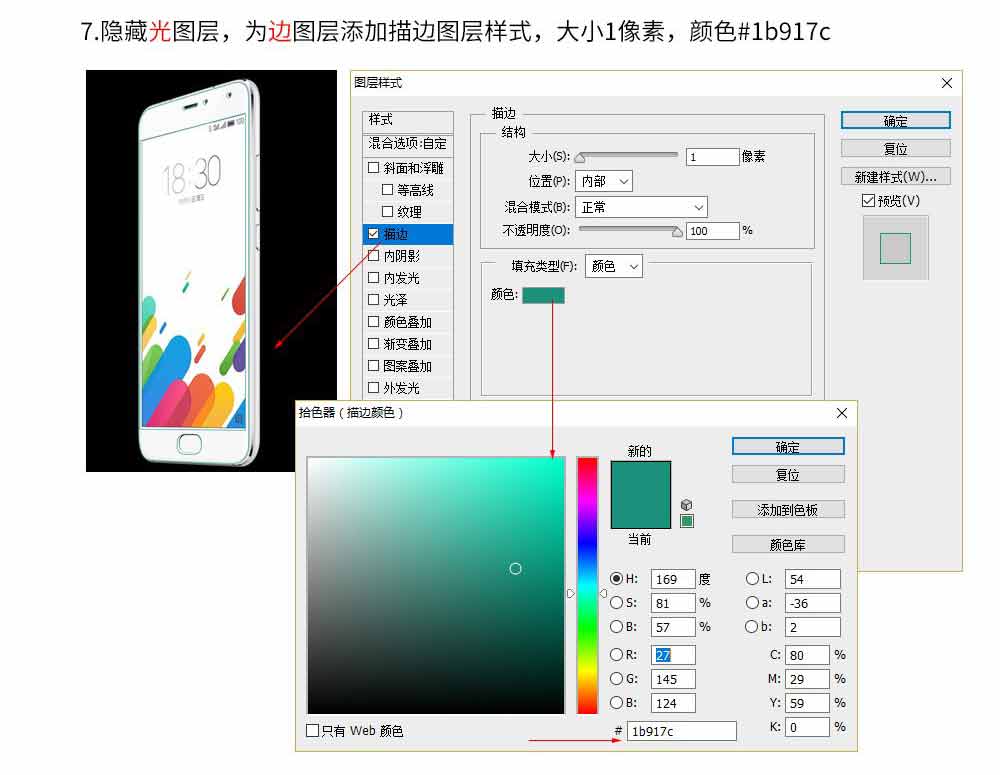Select the RGB blue B radio button
Viewport: 1000px width, 775px height.
616,702
